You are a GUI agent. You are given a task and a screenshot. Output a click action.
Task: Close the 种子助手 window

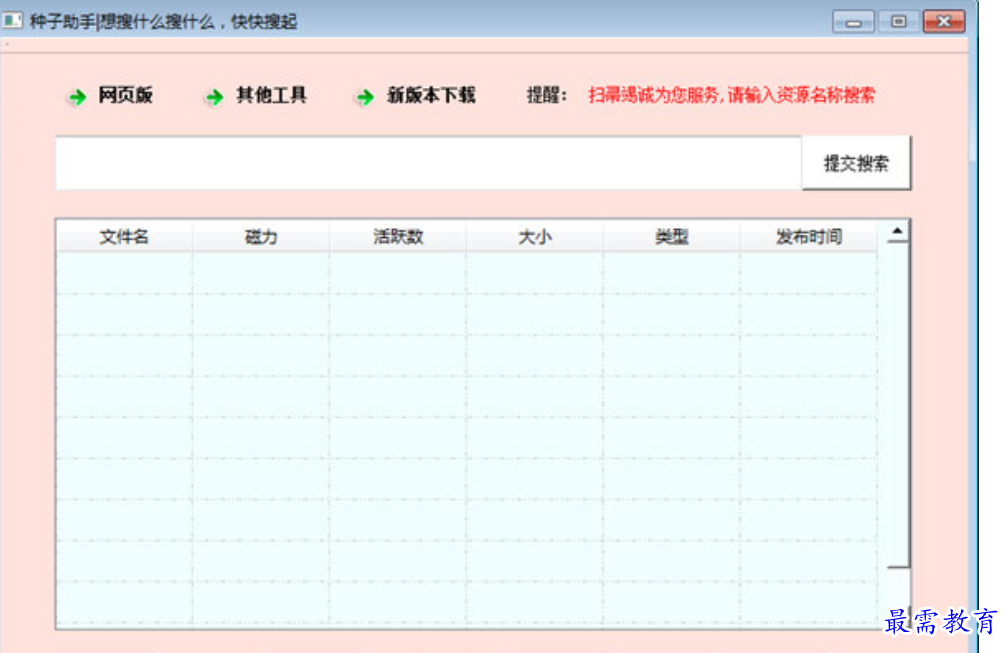944,22
